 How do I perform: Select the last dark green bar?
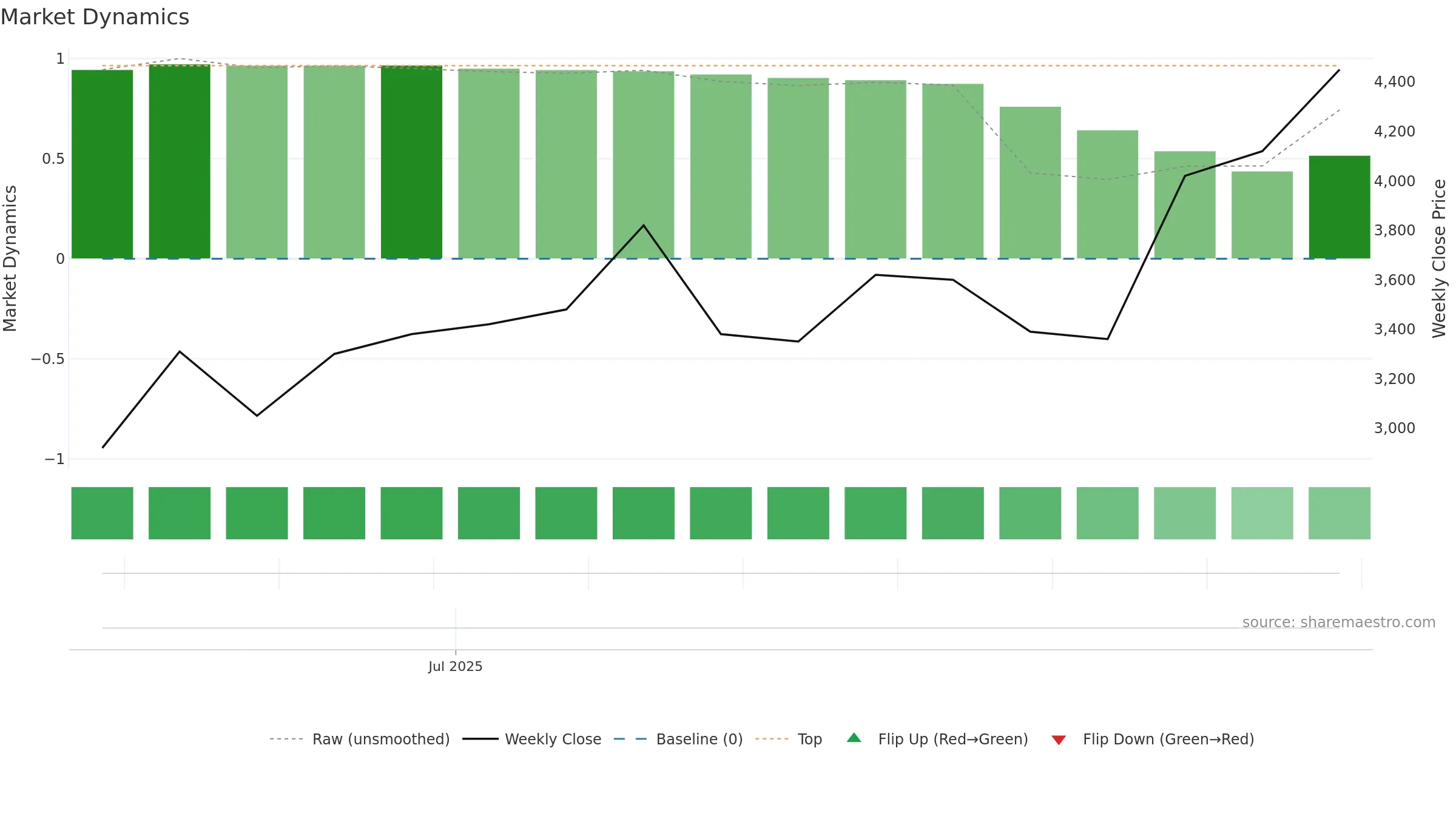[1340, 207]
